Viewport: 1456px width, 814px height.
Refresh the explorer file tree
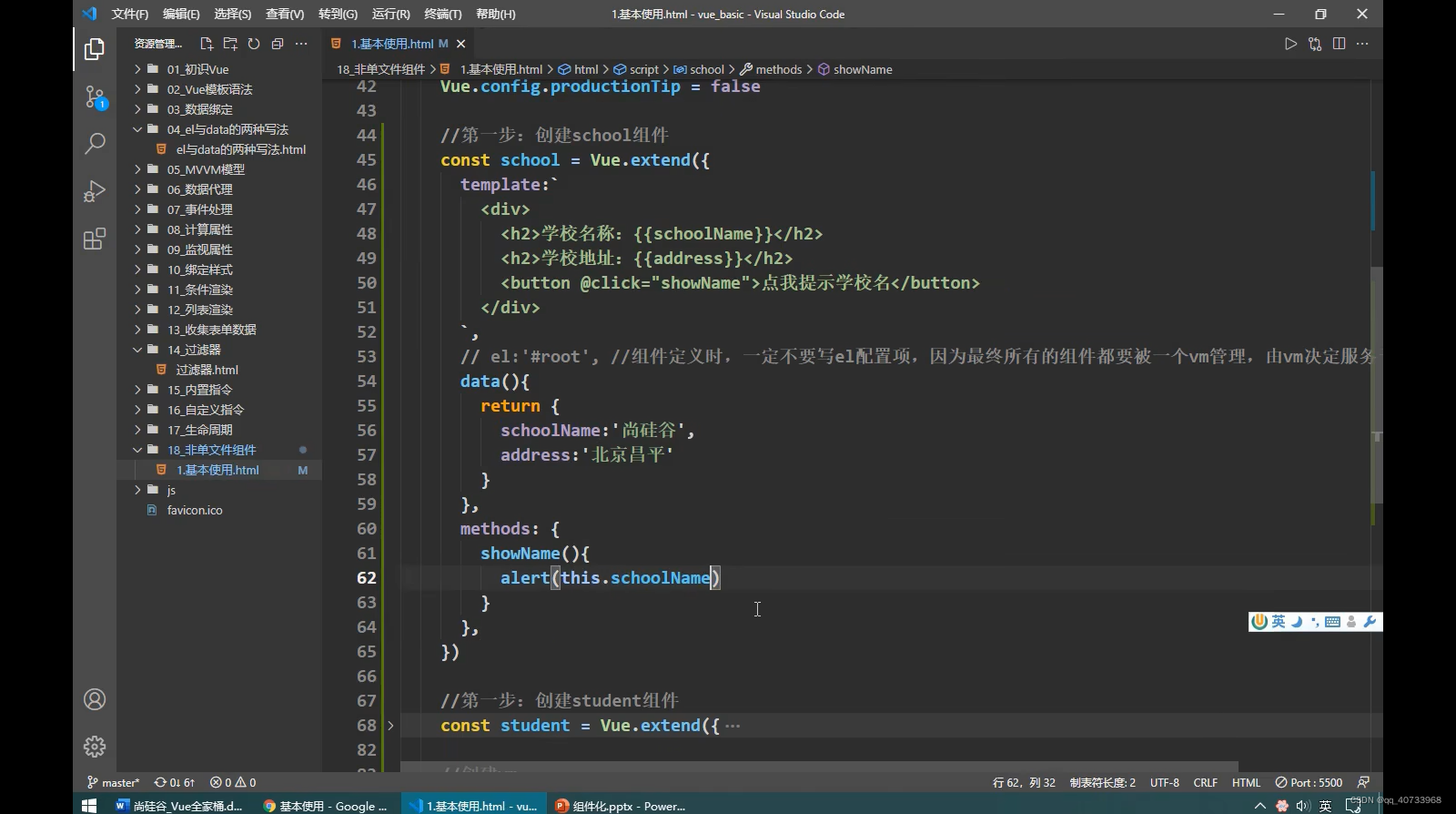254,44
